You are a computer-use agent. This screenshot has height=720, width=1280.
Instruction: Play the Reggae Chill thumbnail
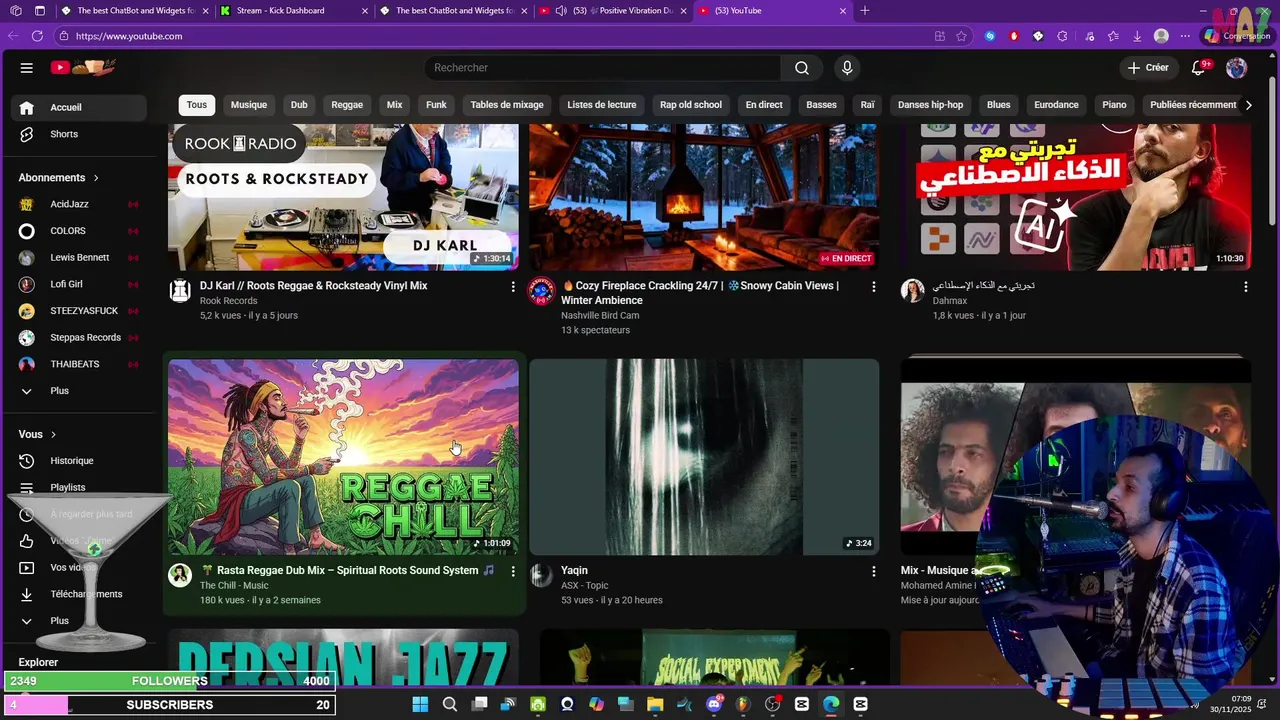[343, 457]
